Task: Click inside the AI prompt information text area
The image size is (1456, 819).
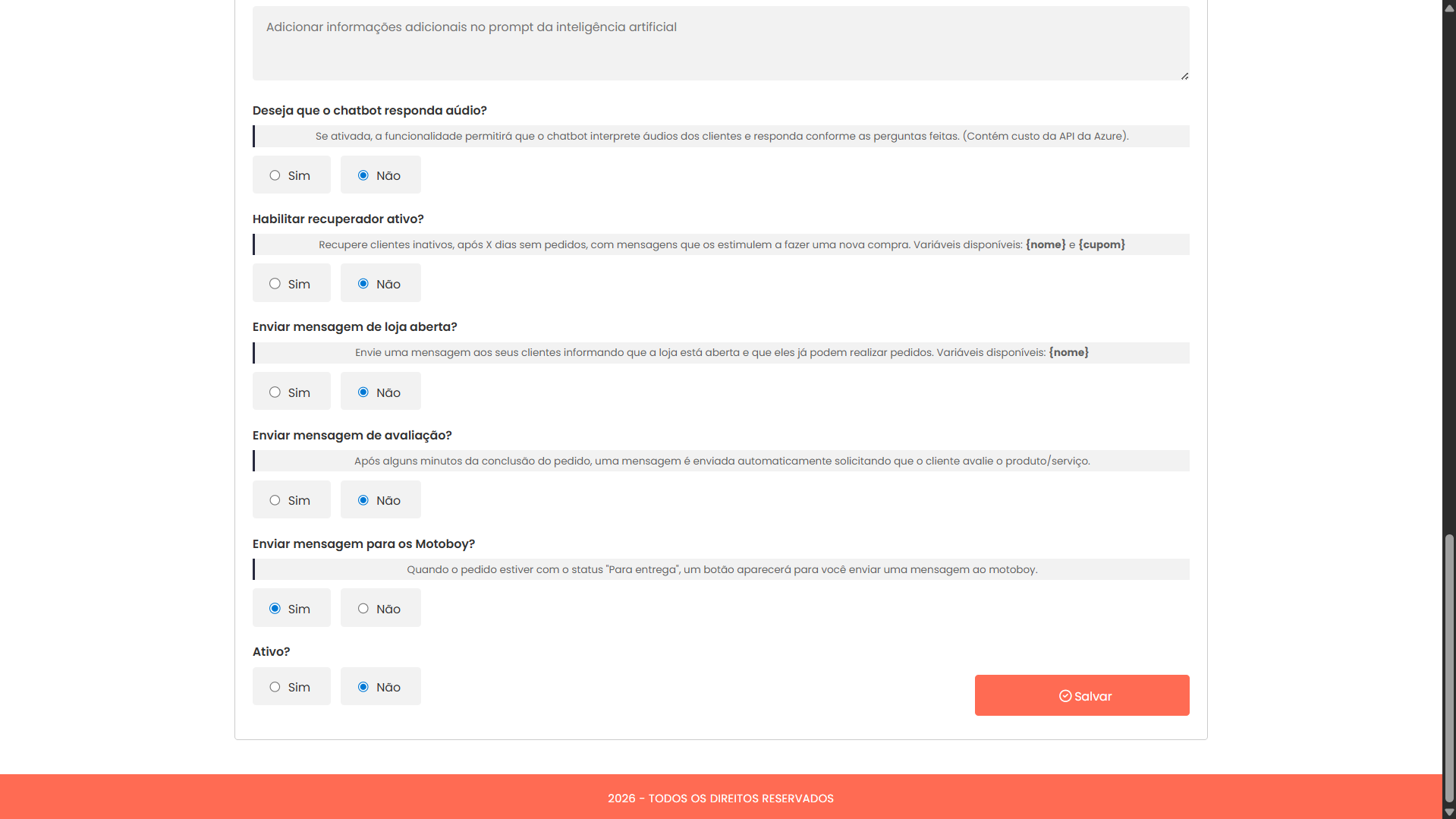Action: pyautogui.click(x=720, y=42)
